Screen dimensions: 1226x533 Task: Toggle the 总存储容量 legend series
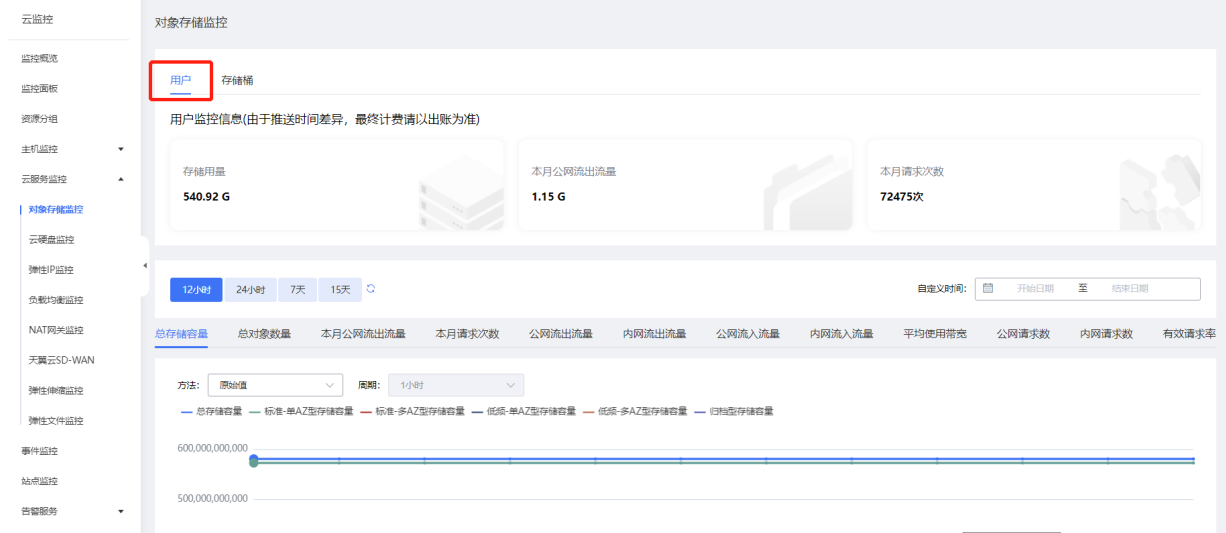coord(212,411)
